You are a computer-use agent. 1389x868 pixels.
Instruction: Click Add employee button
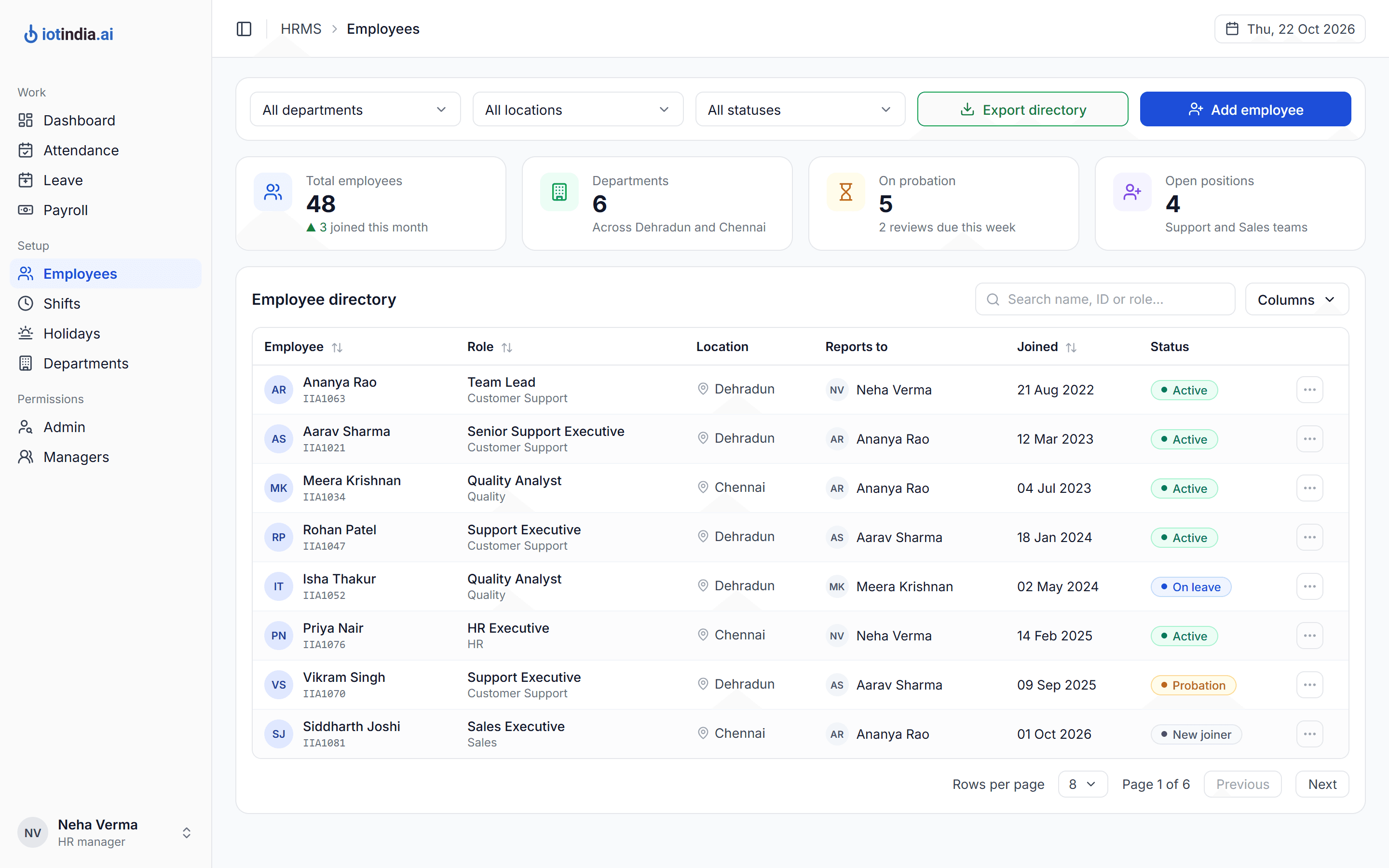(x=1245, y=109)
